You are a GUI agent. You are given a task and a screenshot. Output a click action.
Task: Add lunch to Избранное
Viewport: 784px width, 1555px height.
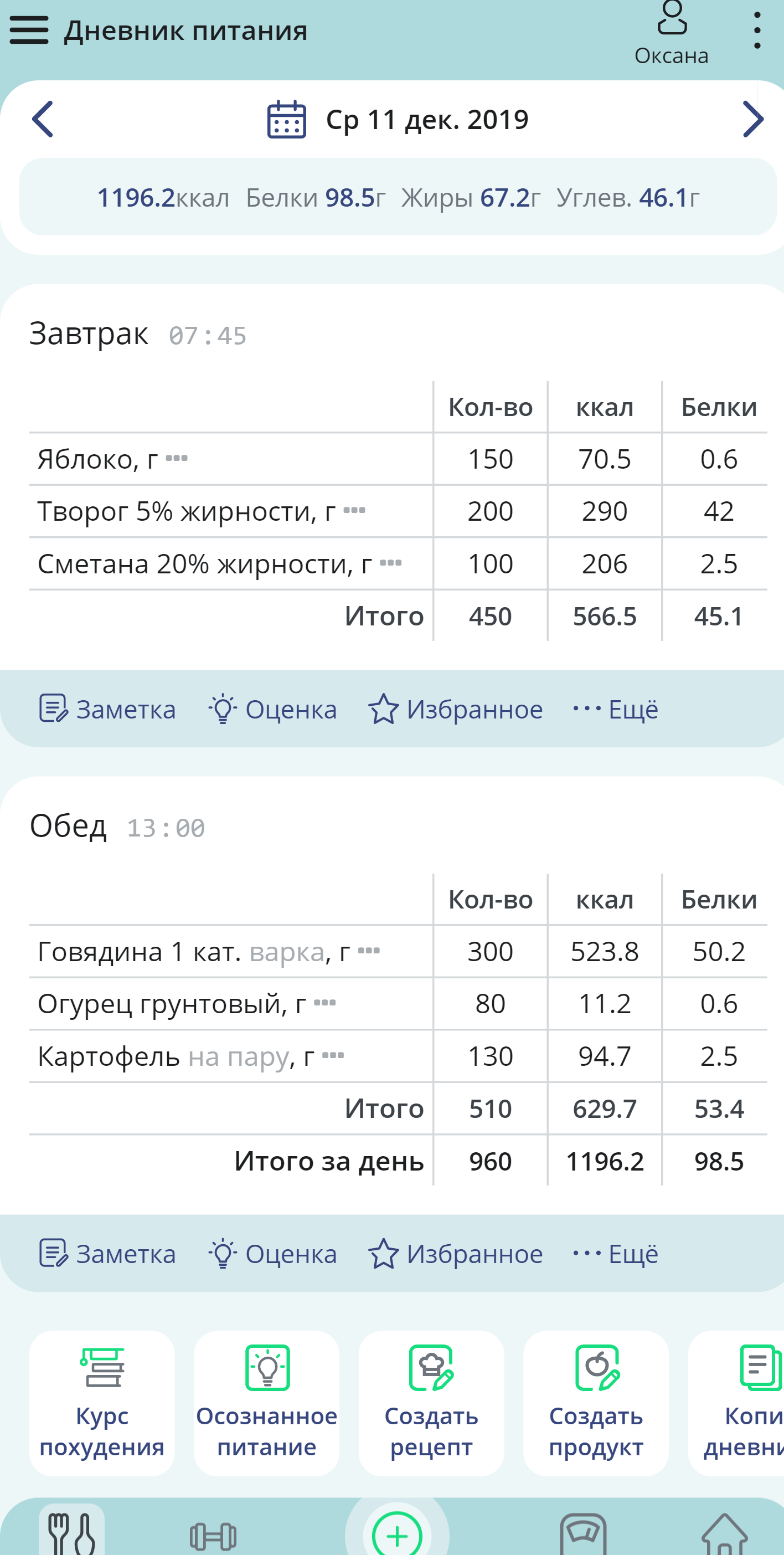click(x=456, y=1254)
